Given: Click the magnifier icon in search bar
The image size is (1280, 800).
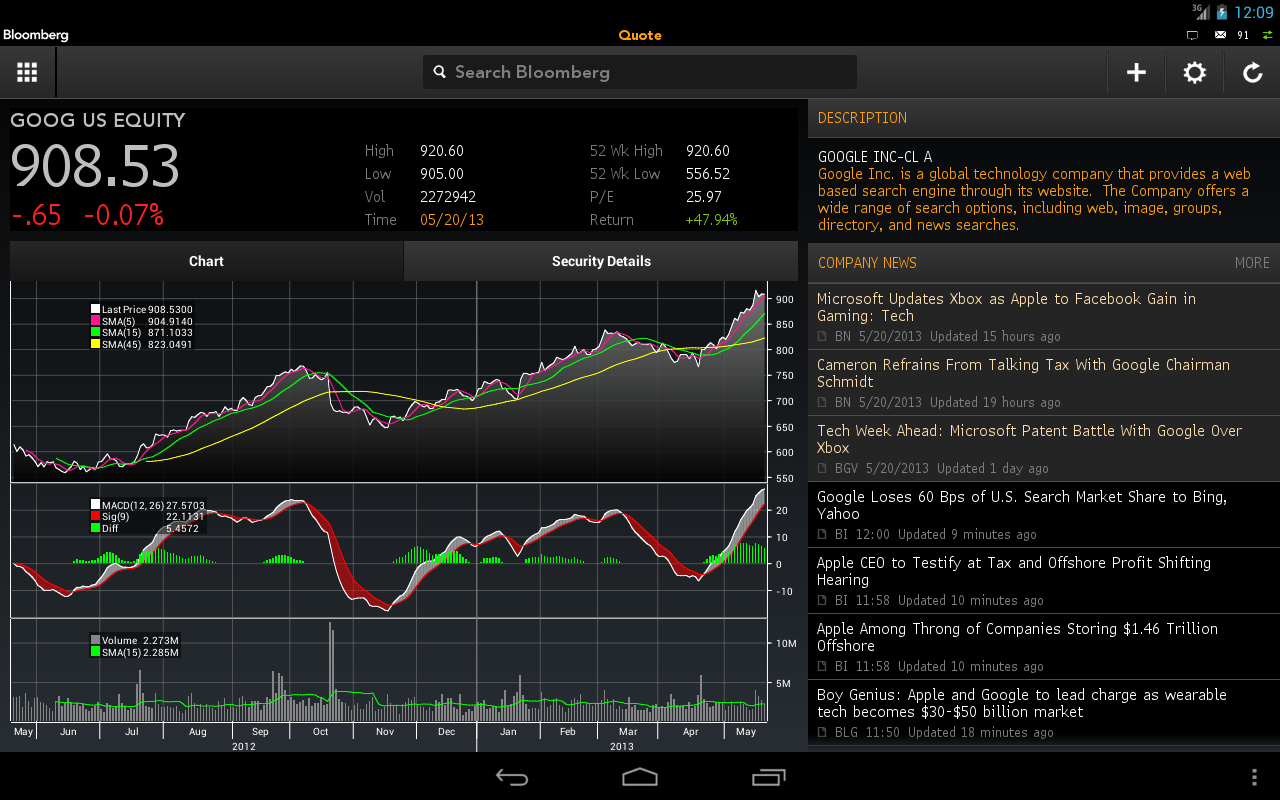Looking at the screenshot, I should [x=439, y=72].
